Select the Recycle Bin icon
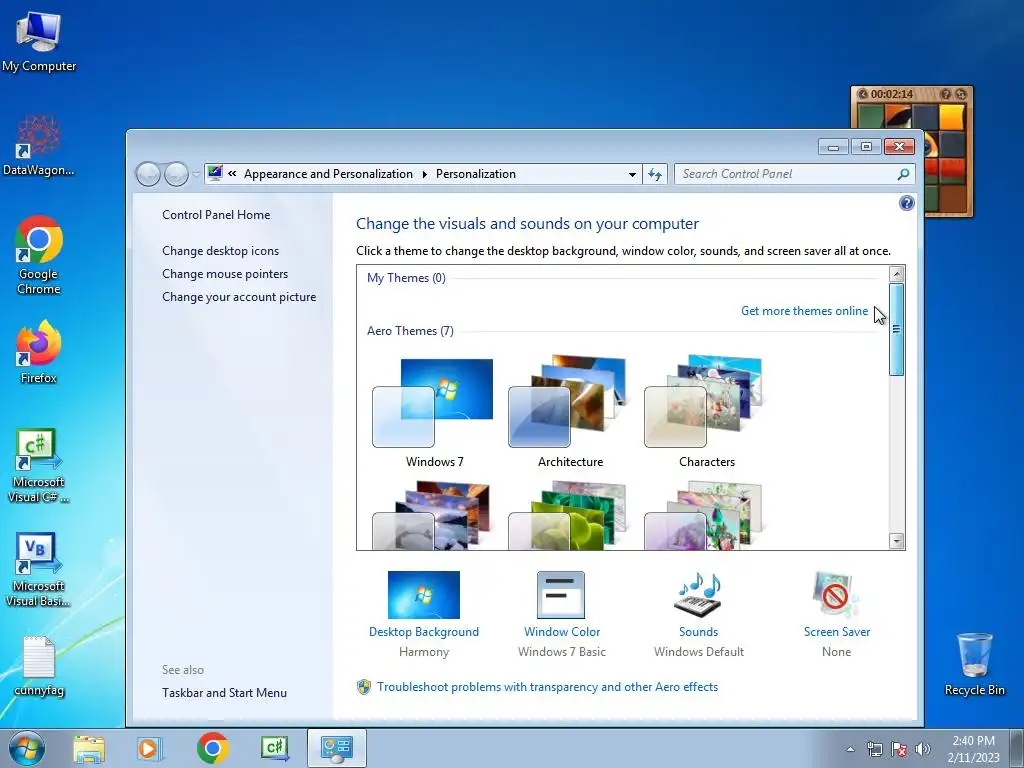1024x768 pixels. tap(974, 664)
